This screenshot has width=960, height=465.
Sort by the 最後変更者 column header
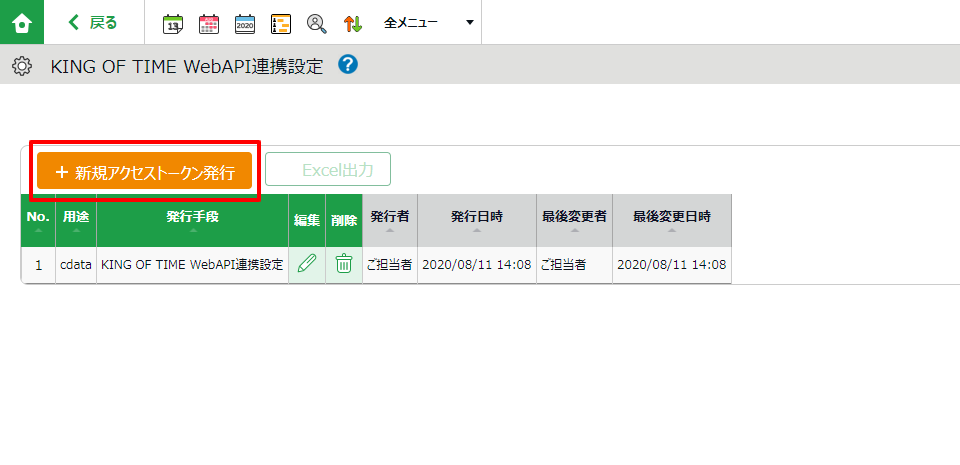click(x=574, y=221)
